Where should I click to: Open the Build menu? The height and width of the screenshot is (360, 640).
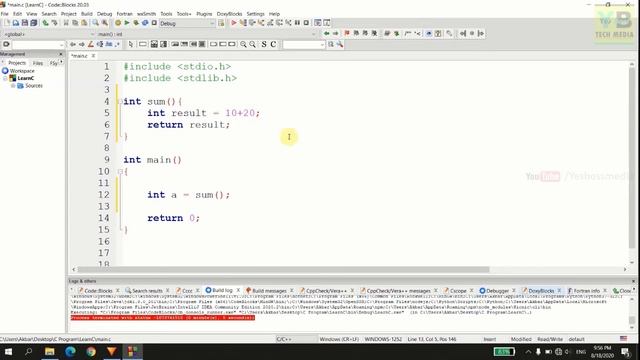pos(87,14)
